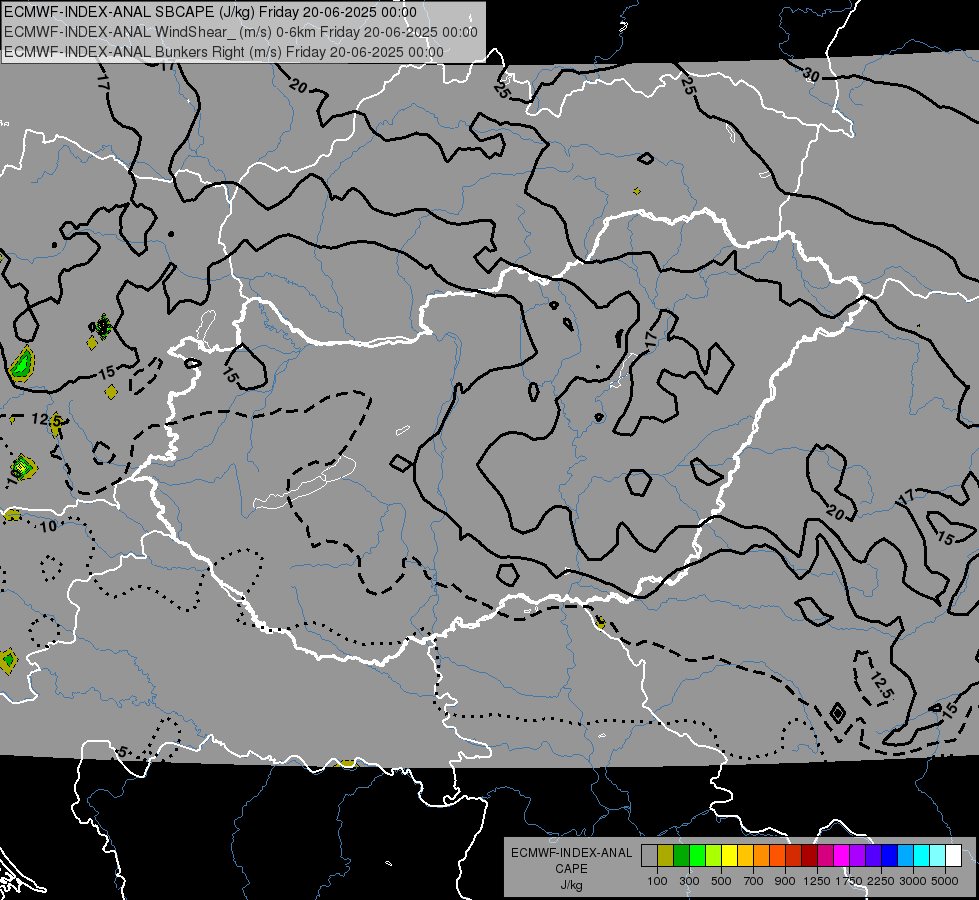Select the WindShear_ (m/s) 0-6km header line

pos(241,32)
